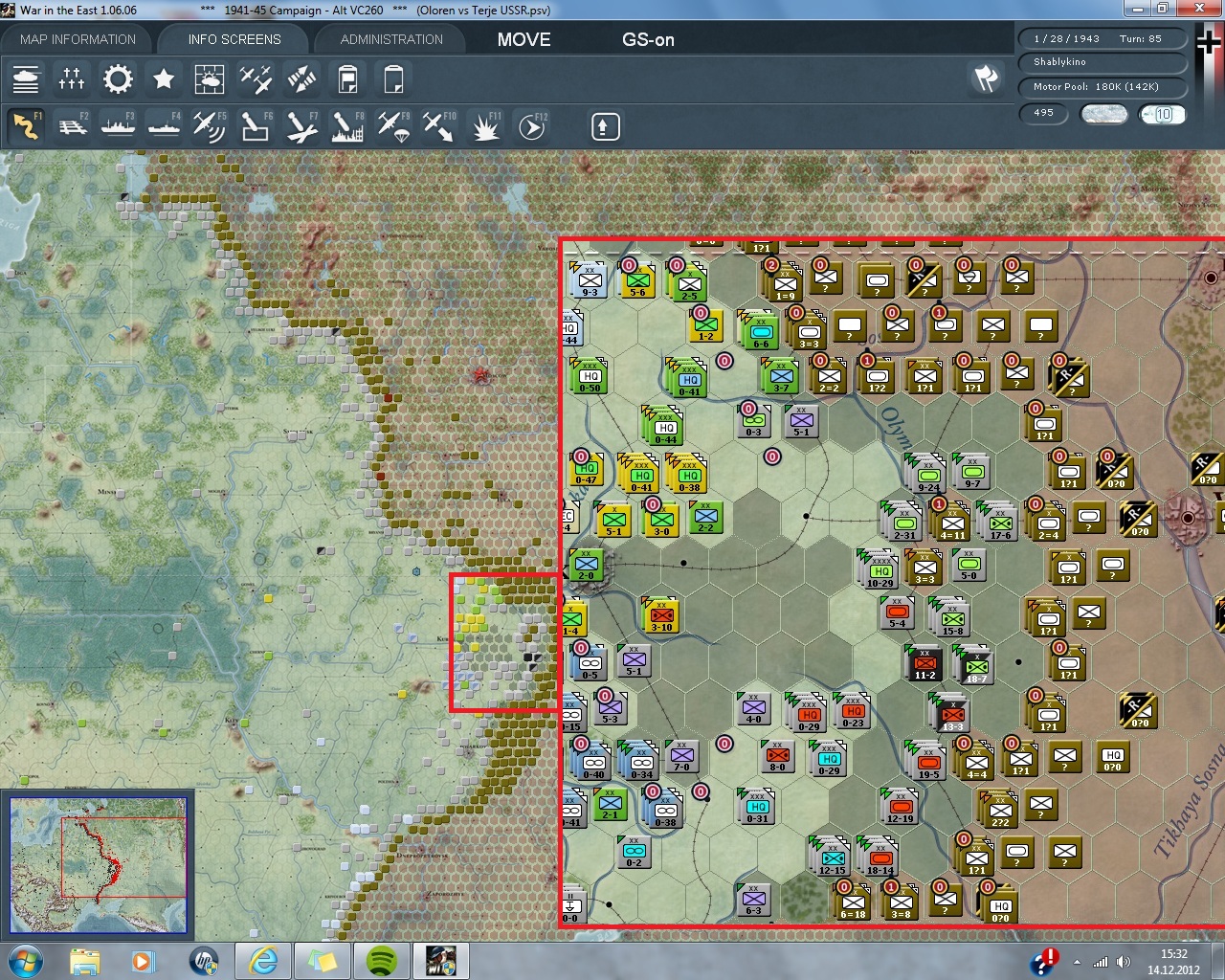This screenshot has width=1225, height=980.
Task: Click the strategic minimap in the corner
Action: tap(98, 864)
